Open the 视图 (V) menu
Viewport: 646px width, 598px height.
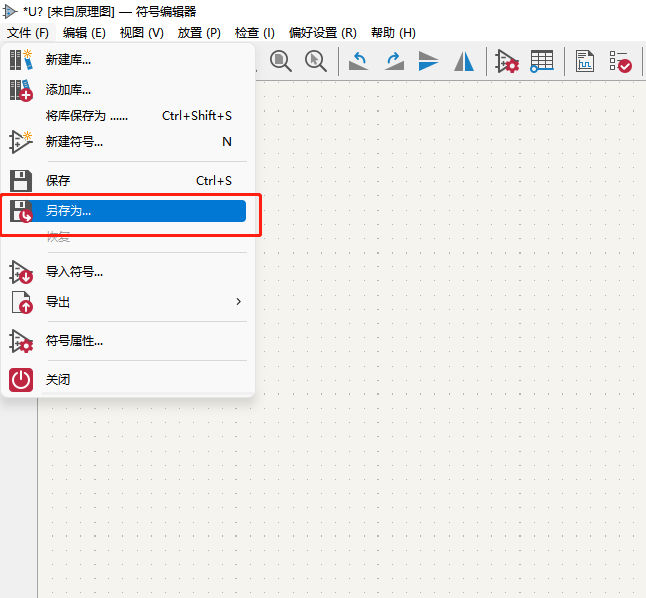pyautogui.click(x=141, y=33)
